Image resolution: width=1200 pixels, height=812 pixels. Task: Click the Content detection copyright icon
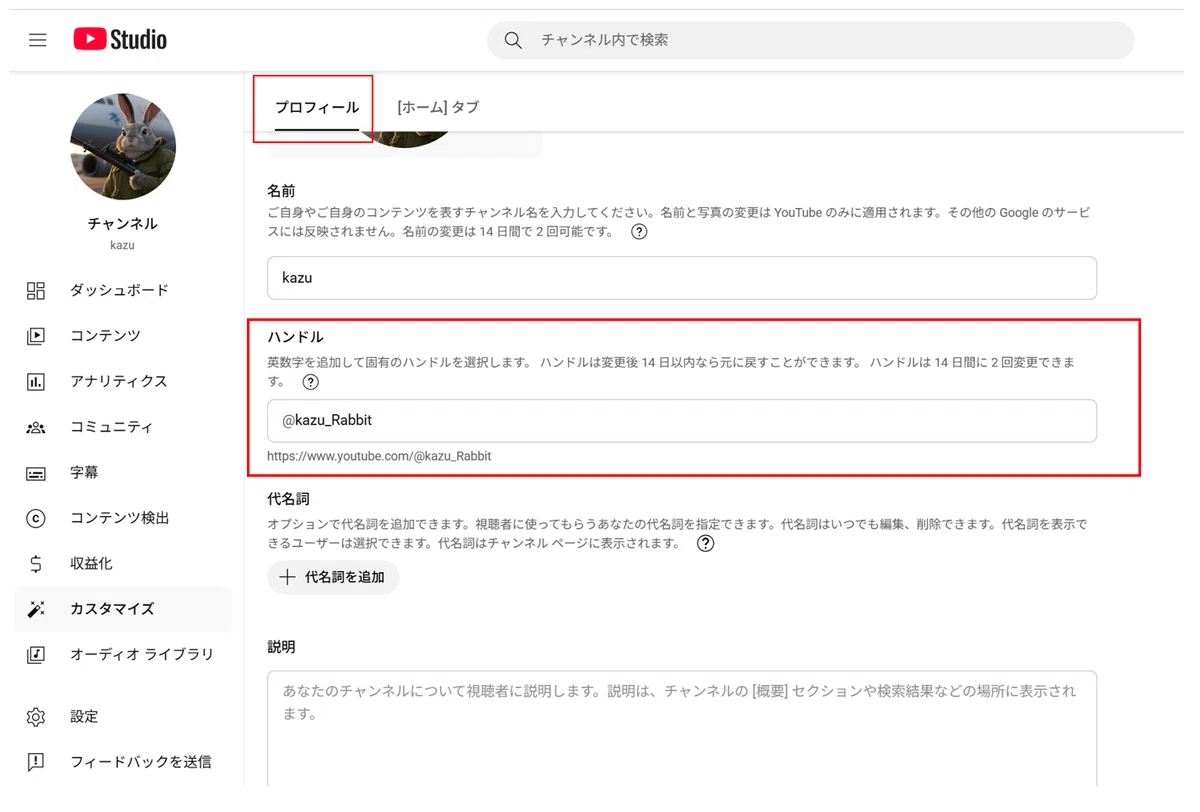click(36, 518)
